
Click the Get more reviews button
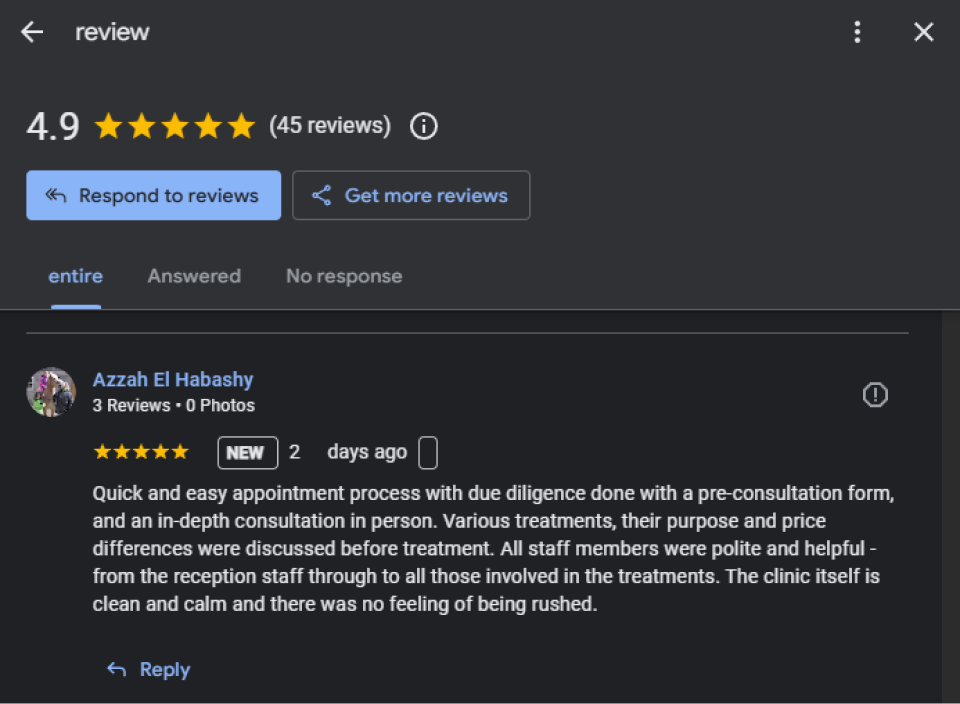tap(411, 195)
